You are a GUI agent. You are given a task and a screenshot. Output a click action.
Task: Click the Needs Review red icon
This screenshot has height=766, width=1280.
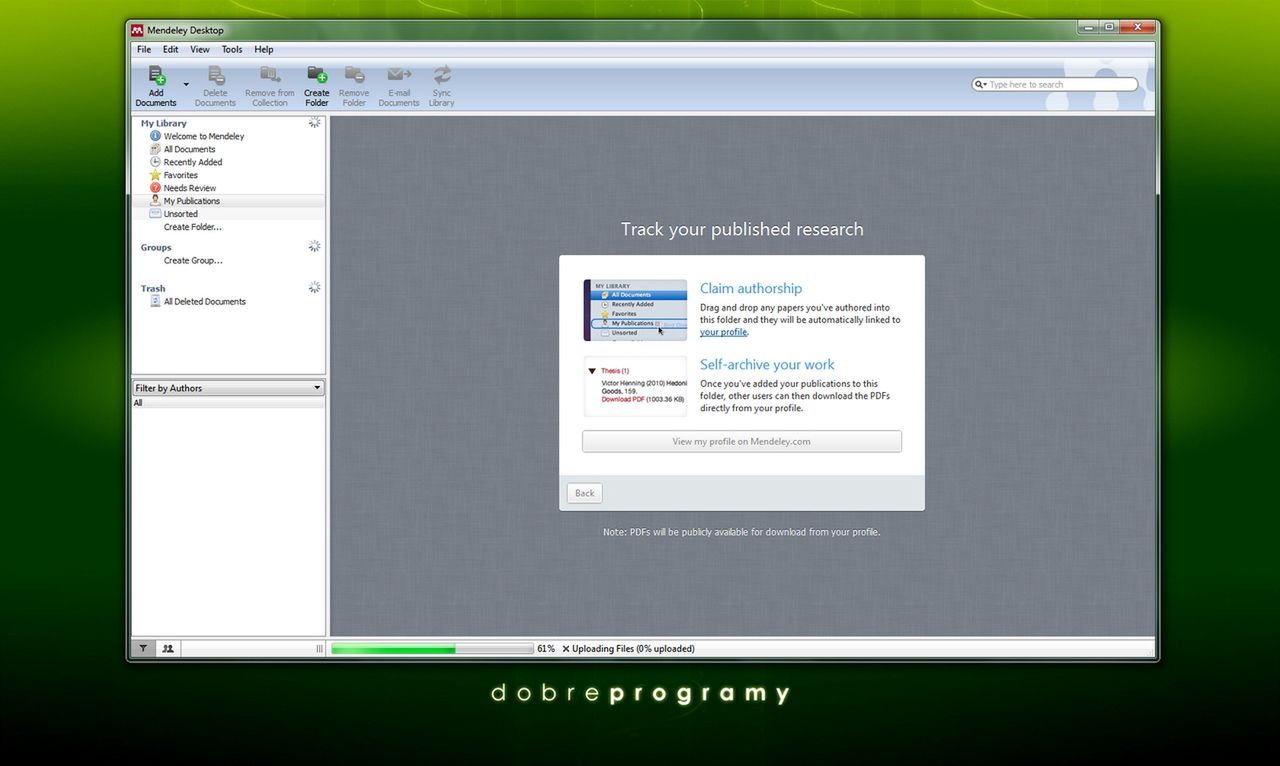point(155,188)
